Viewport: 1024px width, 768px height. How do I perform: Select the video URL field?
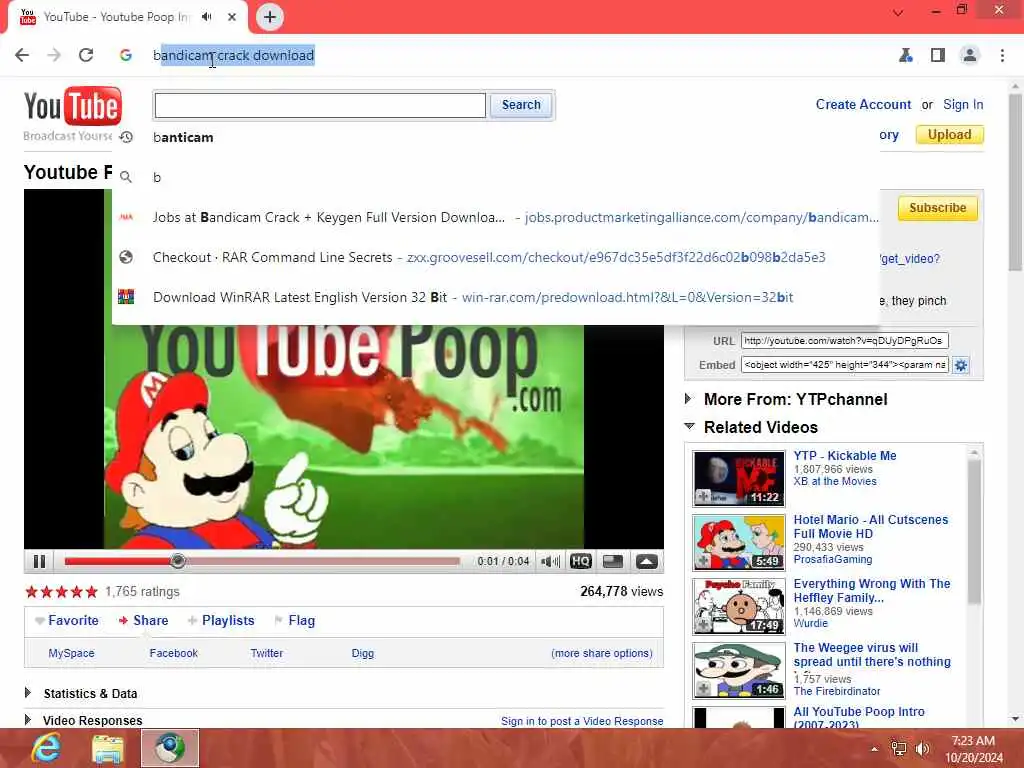(x=844, y=341)
